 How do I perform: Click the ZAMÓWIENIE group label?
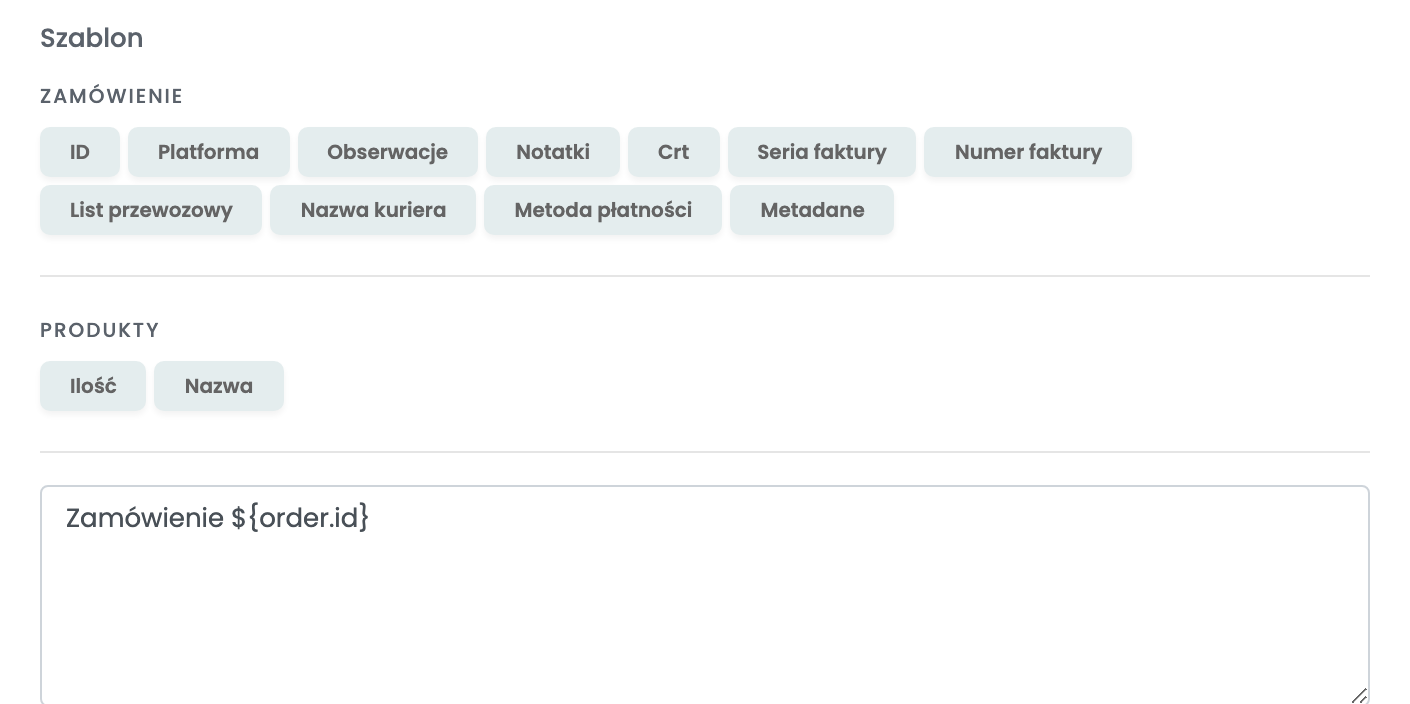(112, 96)
